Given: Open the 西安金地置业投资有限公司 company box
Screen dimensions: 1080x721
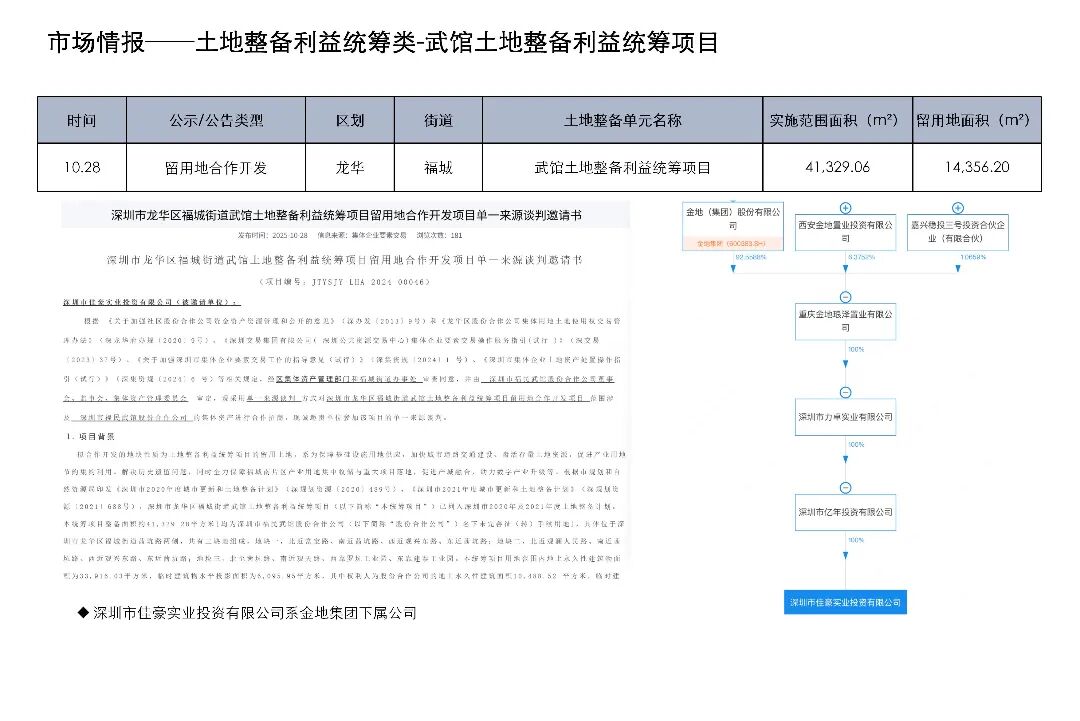Looking at the screenshot, I should click(x=845, y=232).
